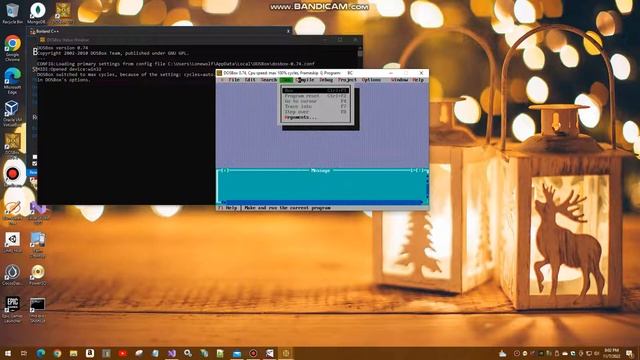Viewport: 640px width, 360px height.
Task: Open the File menu in Borland C++
Action: pos(234,80)
